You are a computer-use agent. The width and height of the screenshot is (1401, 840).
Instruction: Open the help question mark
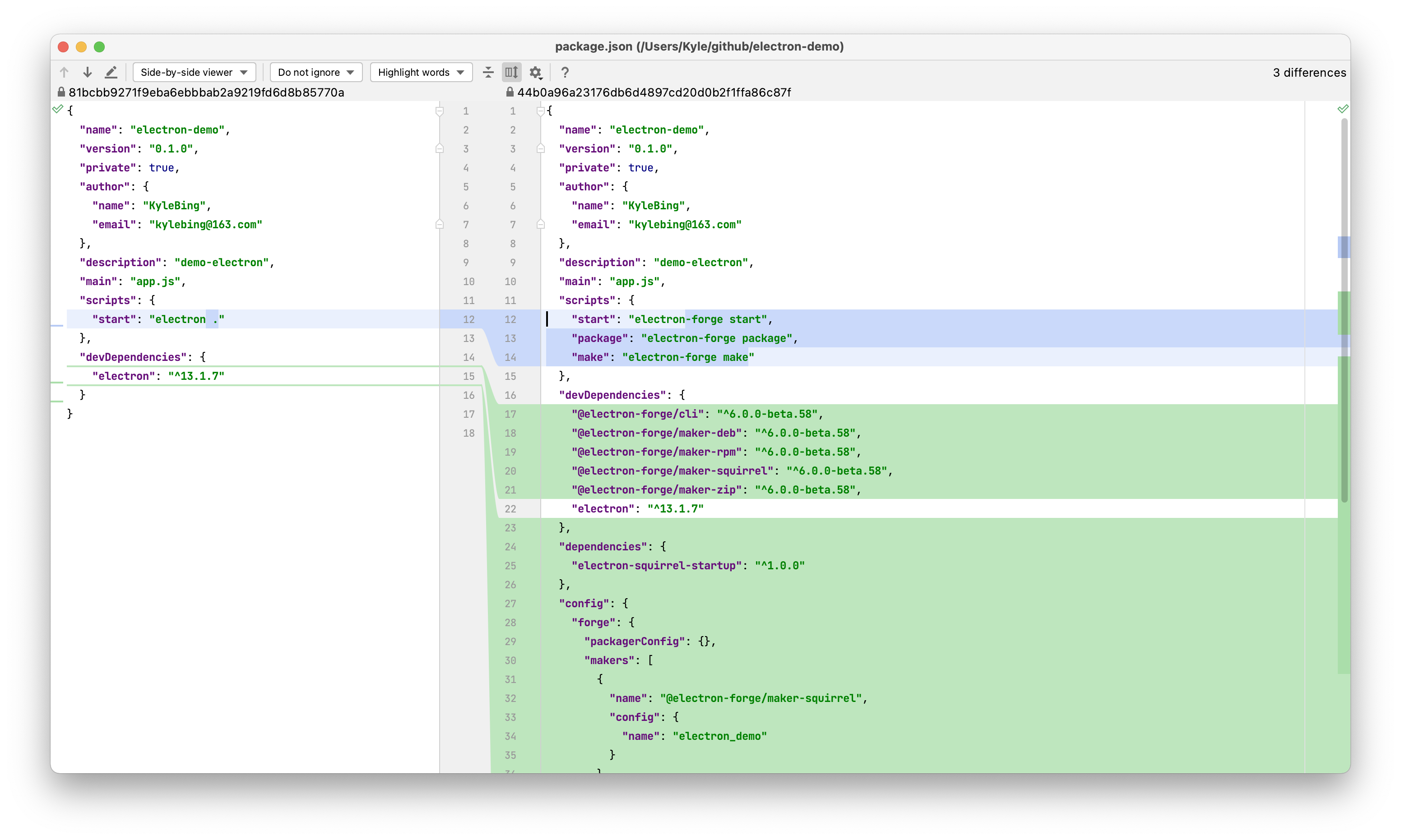[x=565, y=73]
